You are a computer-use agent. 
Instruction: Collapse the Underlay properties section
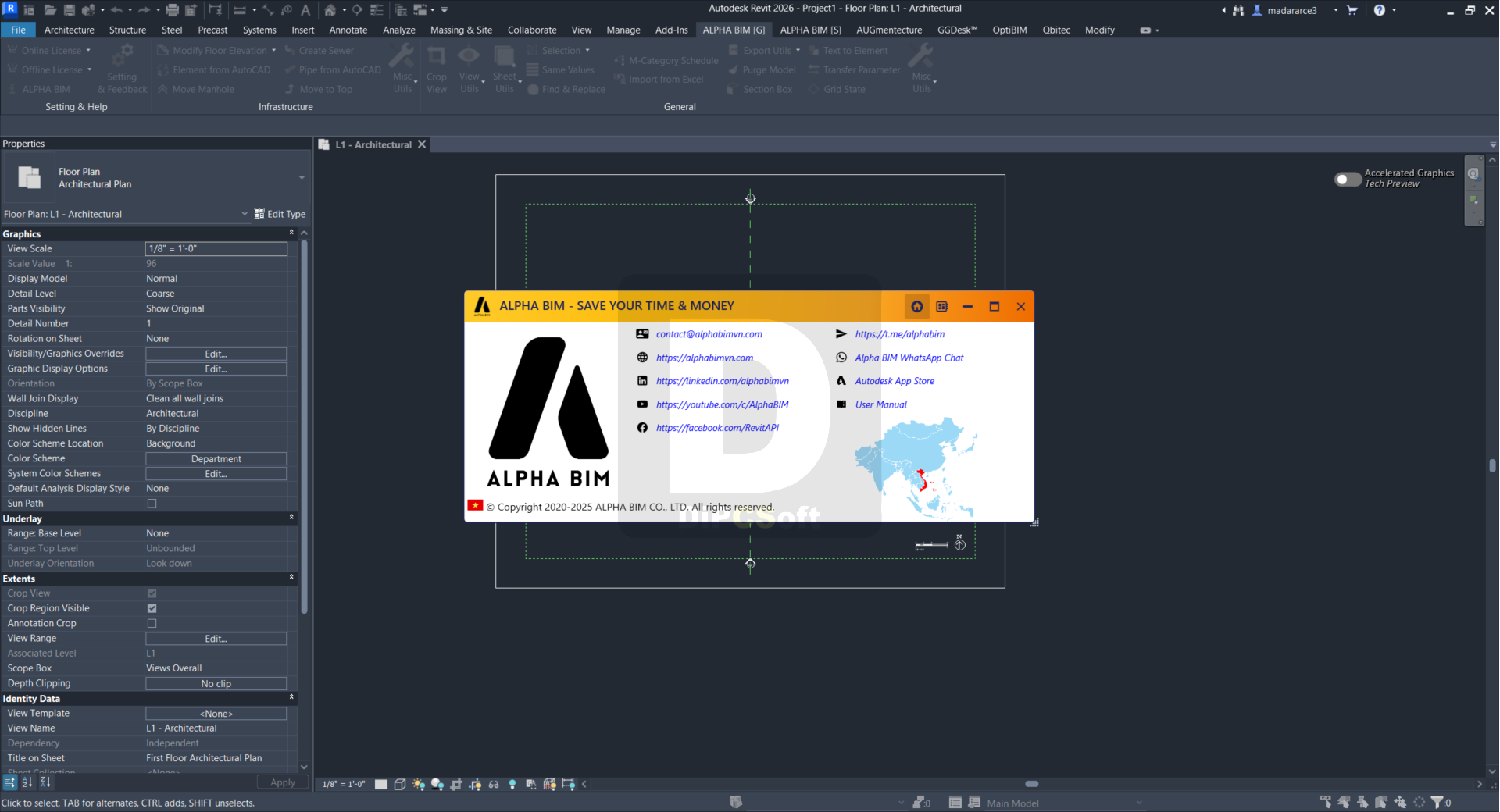pos(291,518)
